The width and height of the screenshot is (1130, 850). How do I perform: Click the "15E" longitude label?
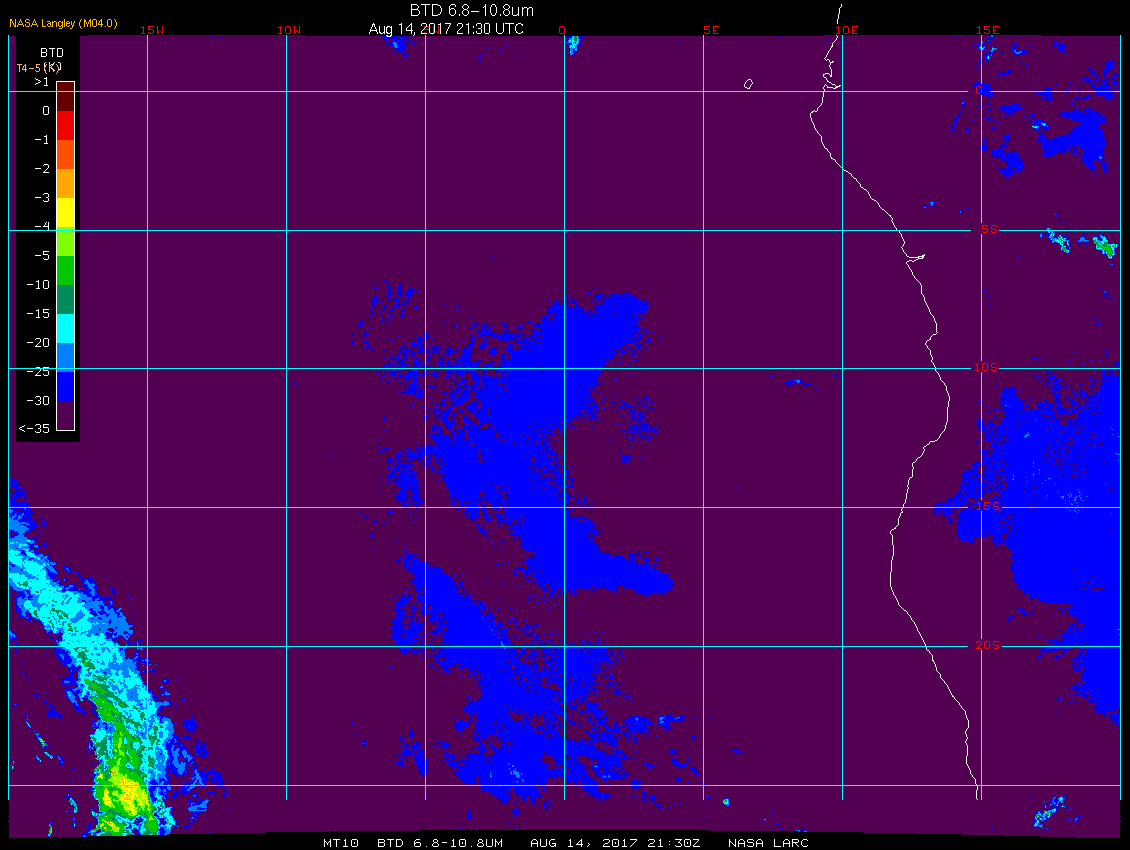987,30
